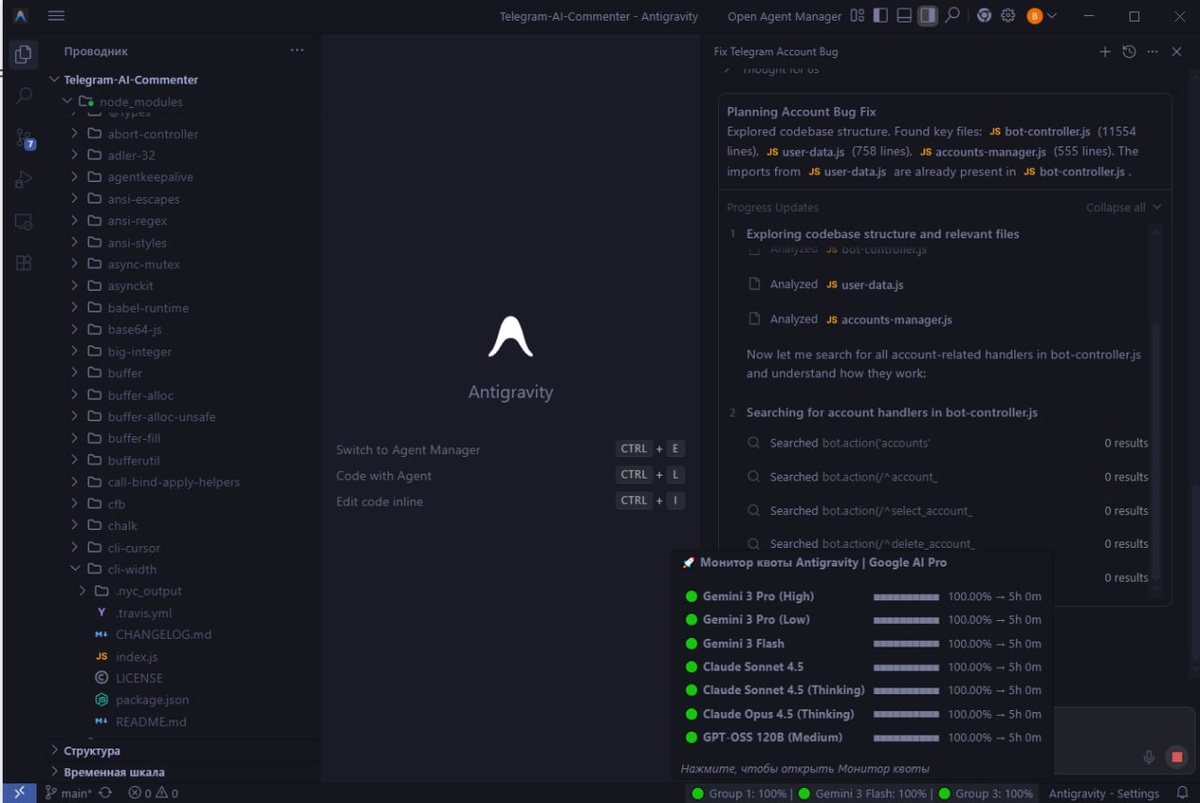Image resolution: width=1200 pixels, height=803 pixels.
Task: Click the orange account avatar
Action: click(x=1034, y=16)
